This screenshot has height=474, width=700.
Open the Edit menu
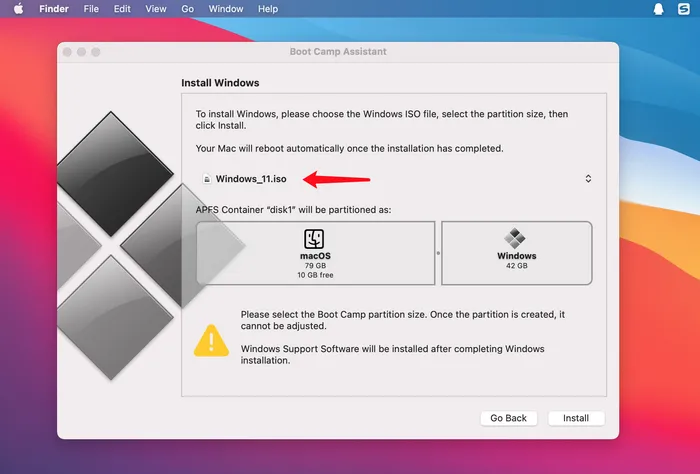point(122,9)
